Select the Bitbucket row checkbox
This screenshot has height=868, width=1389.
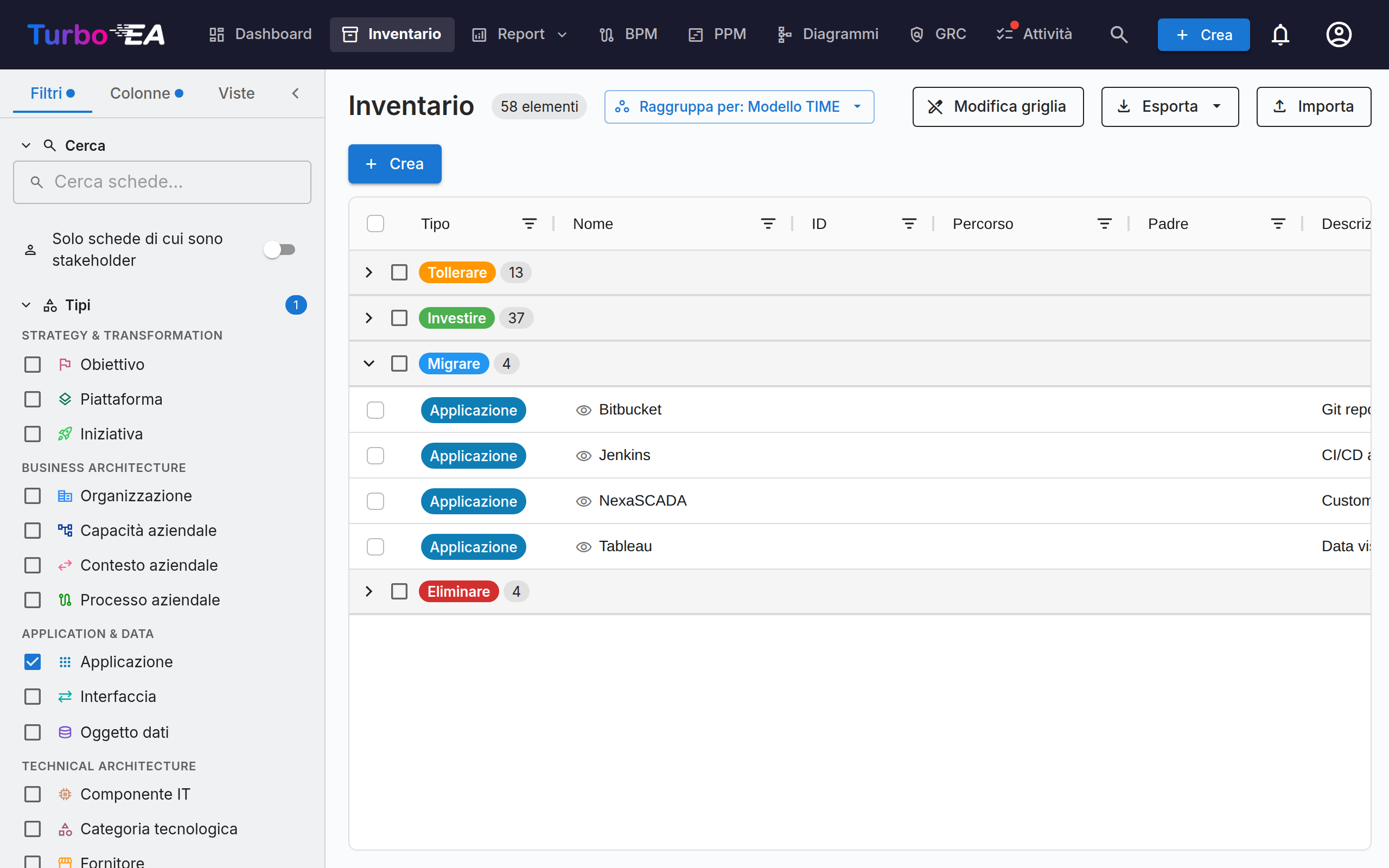click(x=375, y=410)
